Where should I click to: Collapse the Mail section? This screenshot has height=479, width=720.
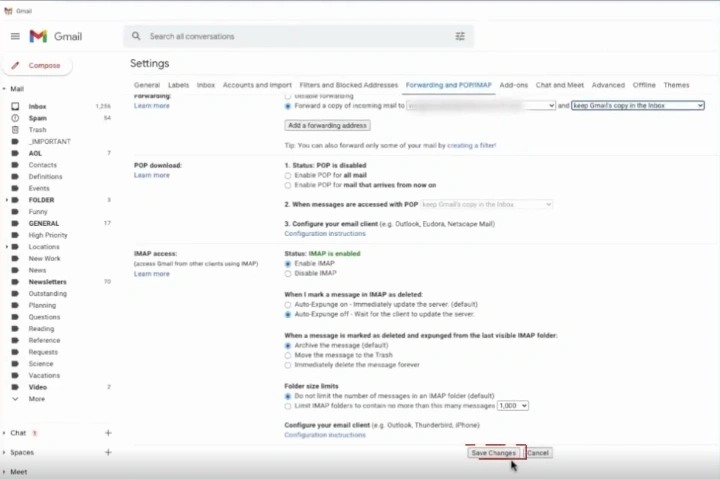click(4, 89)
